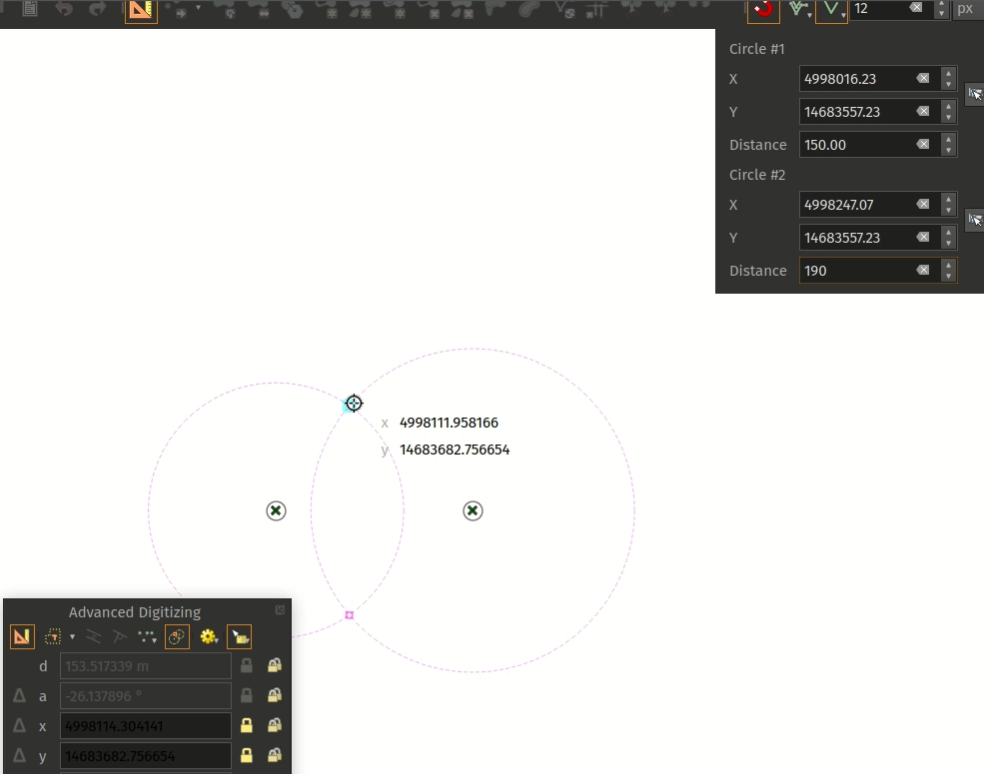Toggle the snapping magnet icon
This screenshot has width=984, height=774.
click(763, 9)
